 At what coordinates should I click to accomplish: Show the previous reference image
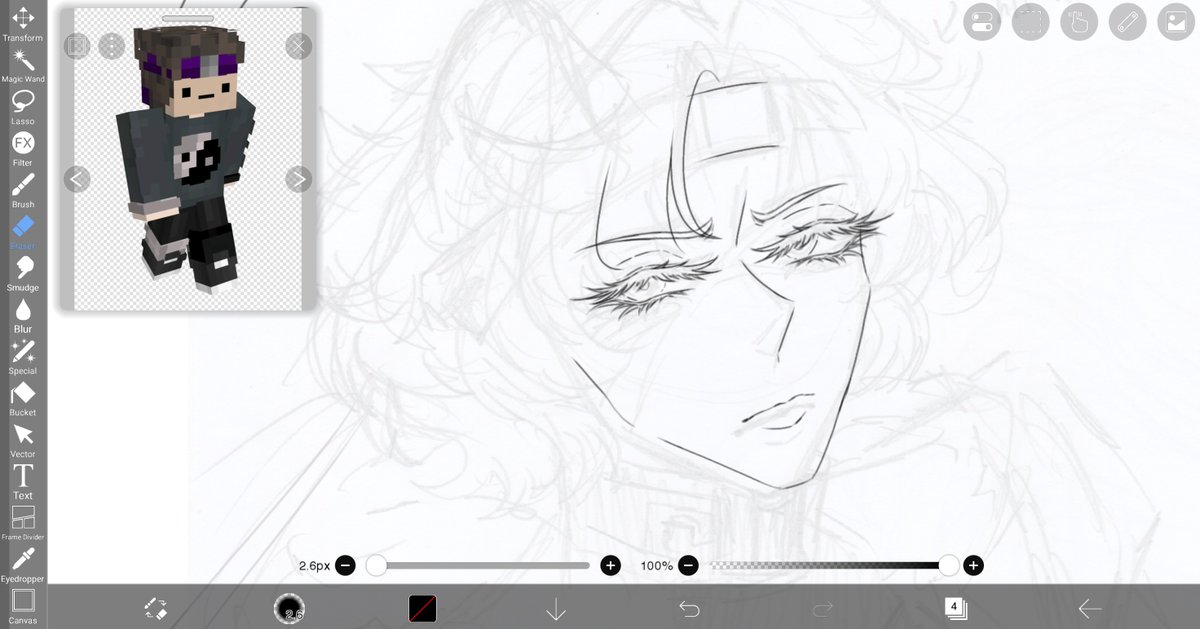77,179
